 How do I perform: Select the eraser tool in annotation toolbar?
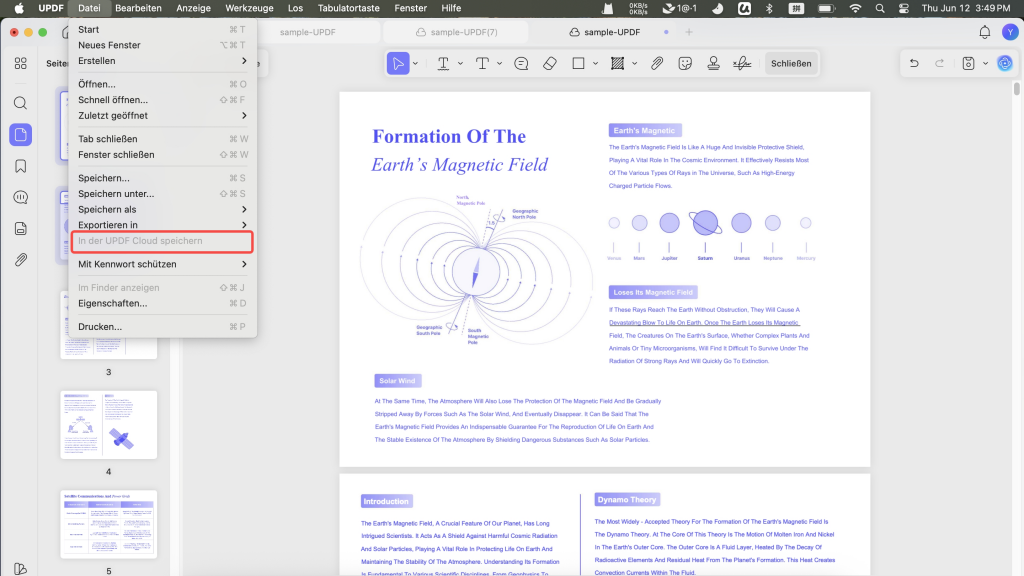[x=550, y=63]
